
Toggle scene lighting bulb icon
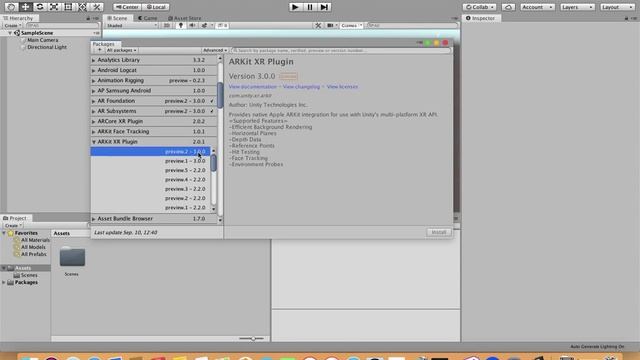tap(181, 25)
